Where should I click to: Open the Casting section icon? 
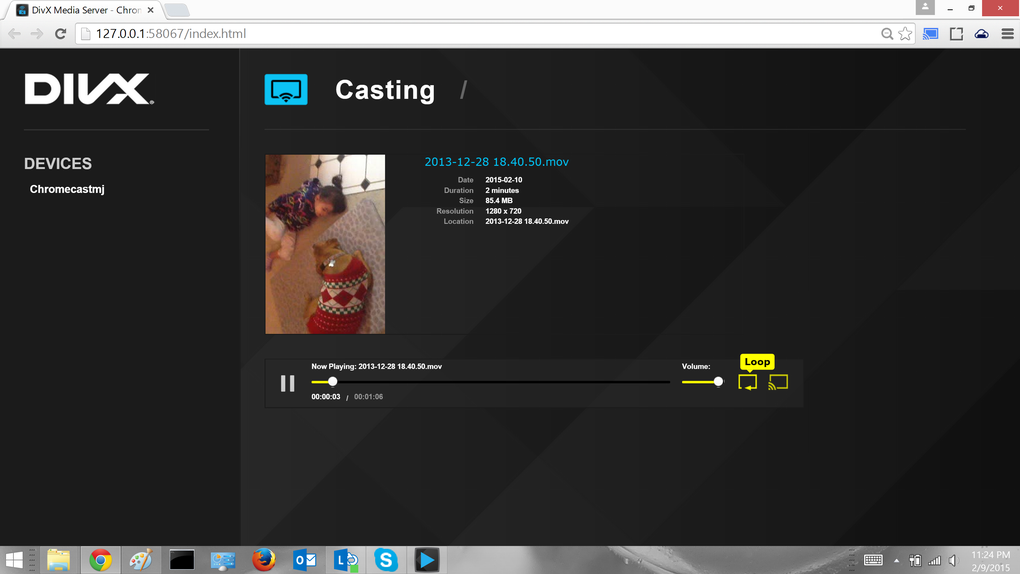click(286, 90)
